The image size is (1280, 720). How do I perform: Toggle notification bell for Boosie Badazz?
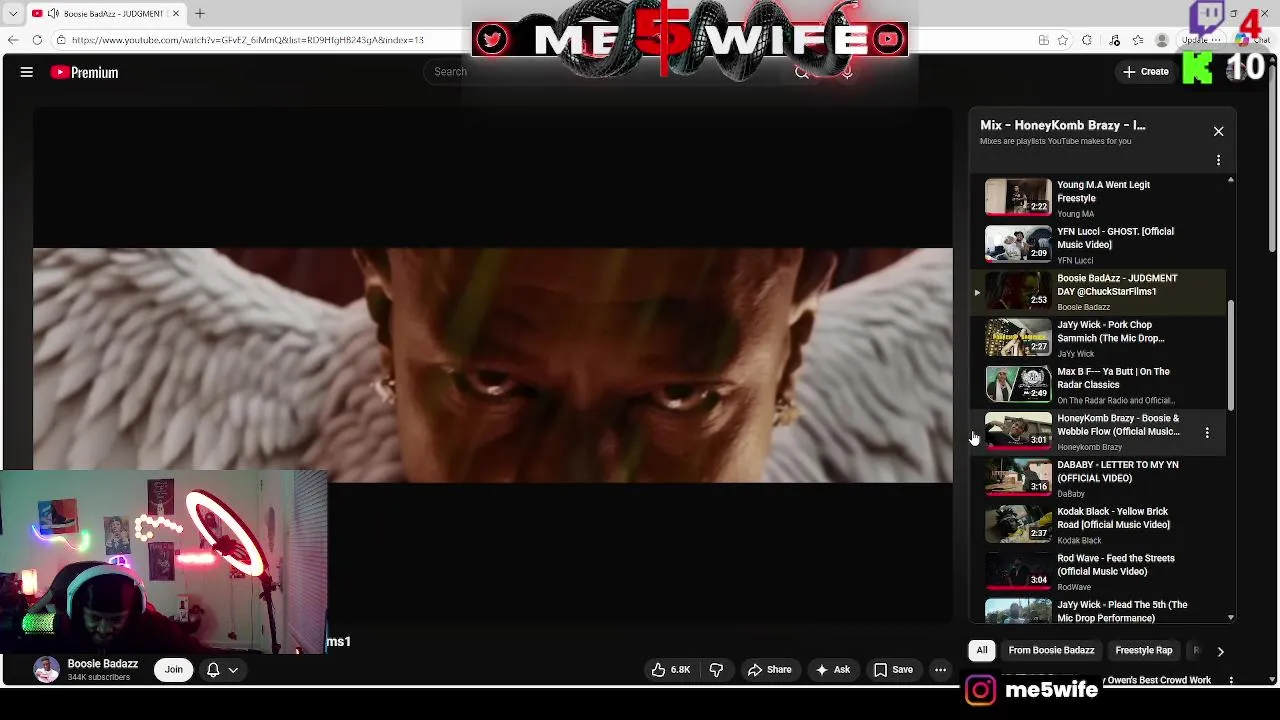[213, 670]
